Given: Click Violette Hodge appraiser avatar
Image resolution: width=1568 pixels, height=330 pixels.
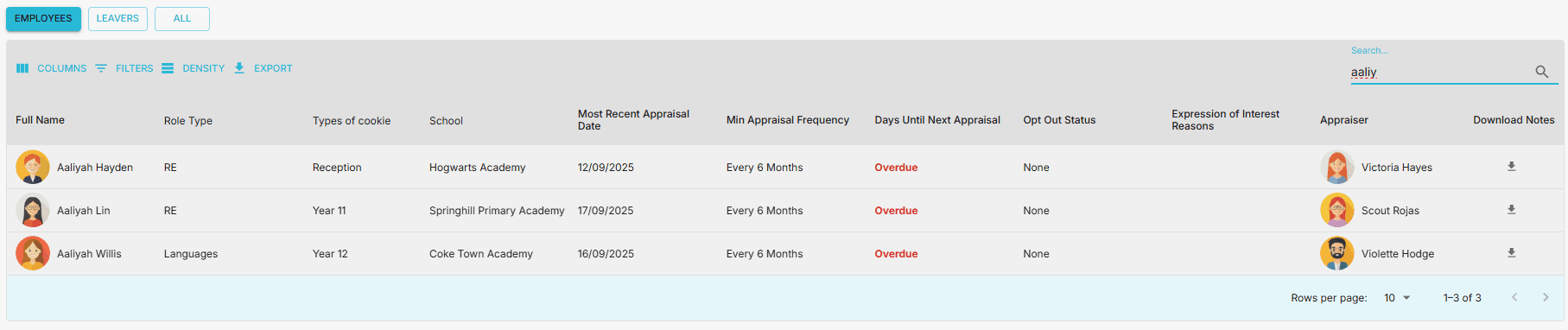Looking at the screenshot, I should [x=1337, y=253].
